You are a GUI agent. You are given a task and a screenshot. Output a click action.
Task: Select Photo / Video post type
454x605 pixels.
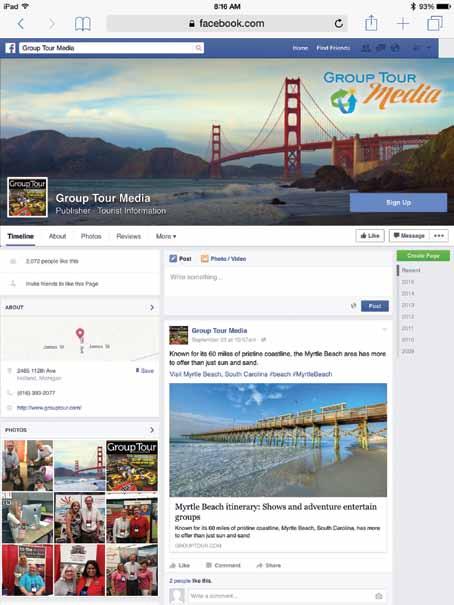[x=224, y=259]
